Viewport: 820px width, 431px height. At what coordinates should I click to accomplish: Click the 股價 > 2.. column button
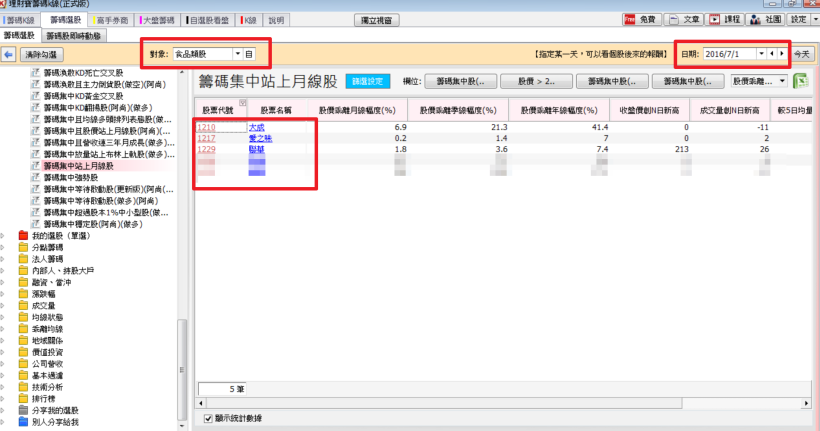point(536,82)
